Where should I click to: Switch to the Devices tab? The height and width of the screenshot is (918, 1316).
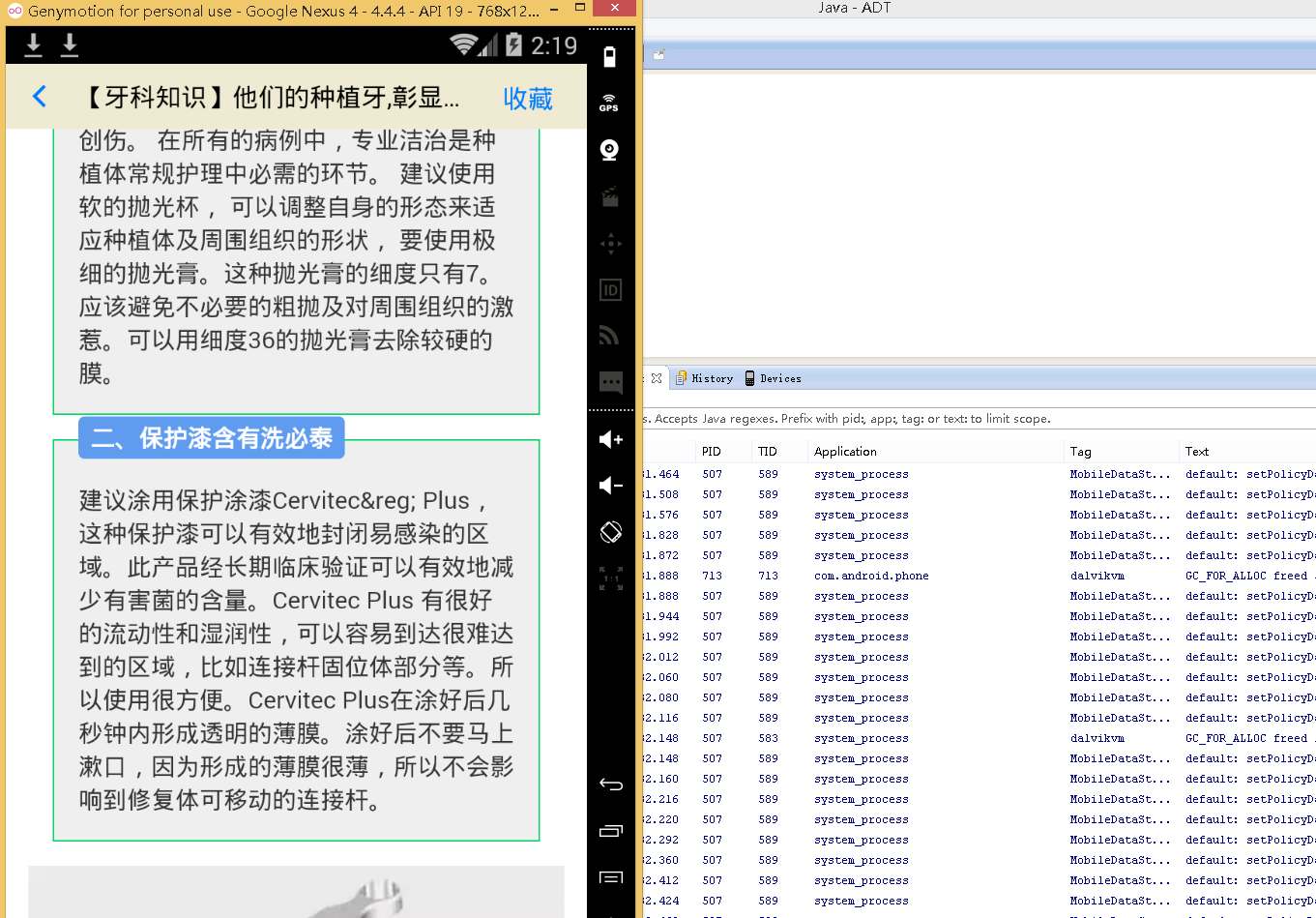[x=773, y=378]
